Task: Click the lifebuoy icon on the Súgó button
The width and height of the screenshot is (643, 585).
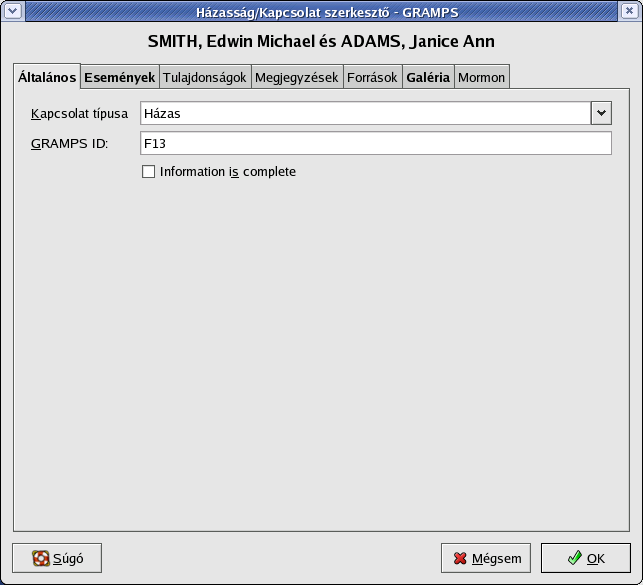Action: tap(41, 559)
